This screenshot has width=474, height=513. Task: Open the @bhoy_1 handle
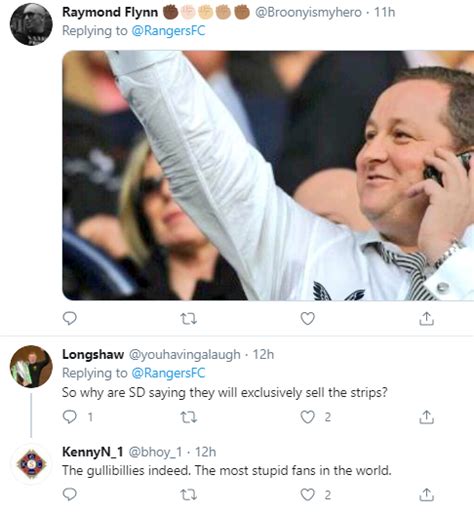click(x=155, y=452)
